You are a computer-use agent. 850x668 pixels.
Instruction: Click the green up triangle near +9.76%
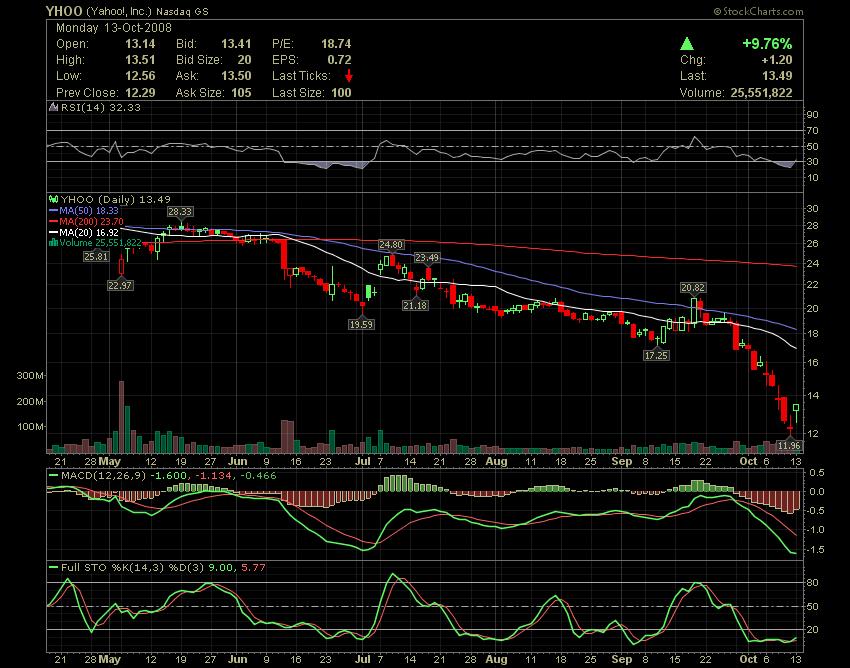pyautogui.click(x=687, y=44)
